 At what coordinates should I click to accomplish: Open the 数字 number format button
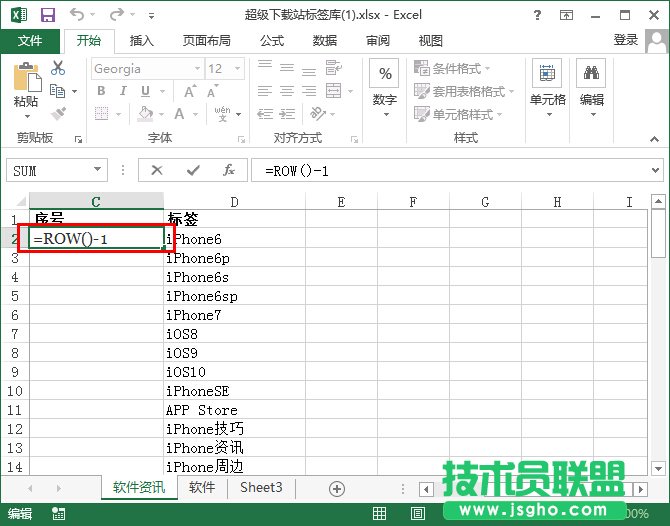click(385, 88)
